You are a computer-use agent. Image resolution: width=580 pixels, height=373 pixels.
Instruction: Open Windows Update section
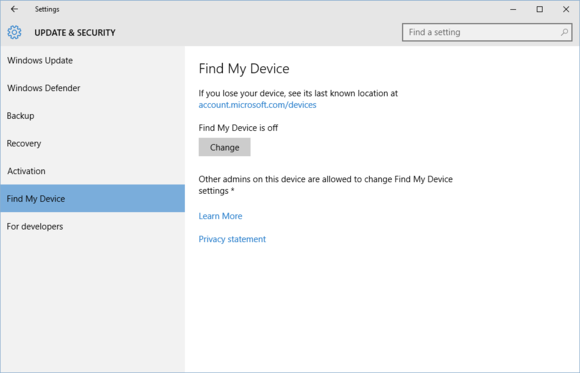(92, 60)
